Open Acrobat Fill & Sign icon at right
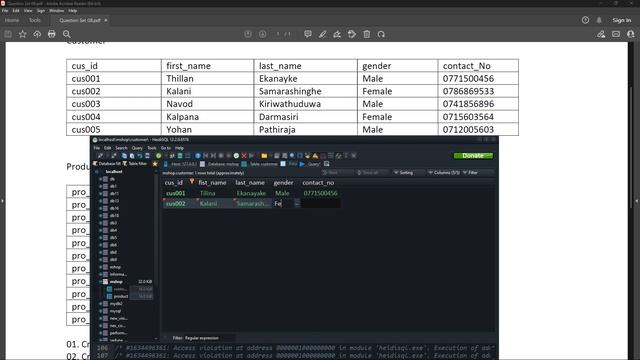Image resolution: width=640 pixels, height=360 pixels. 601,34
